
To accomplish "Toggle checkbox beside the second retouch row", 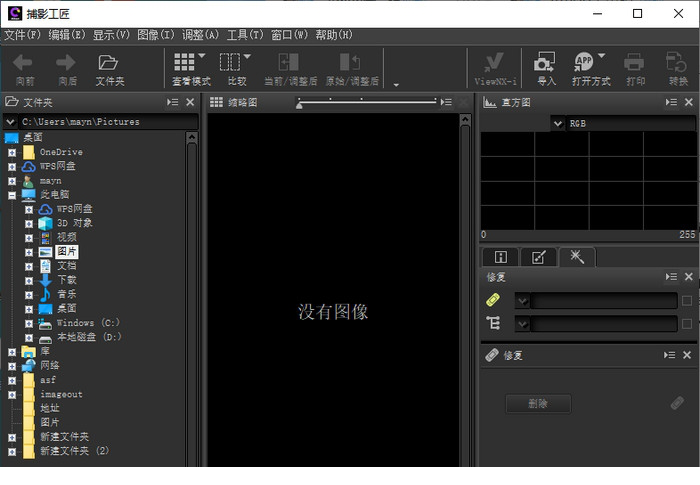I will point(686,323).
